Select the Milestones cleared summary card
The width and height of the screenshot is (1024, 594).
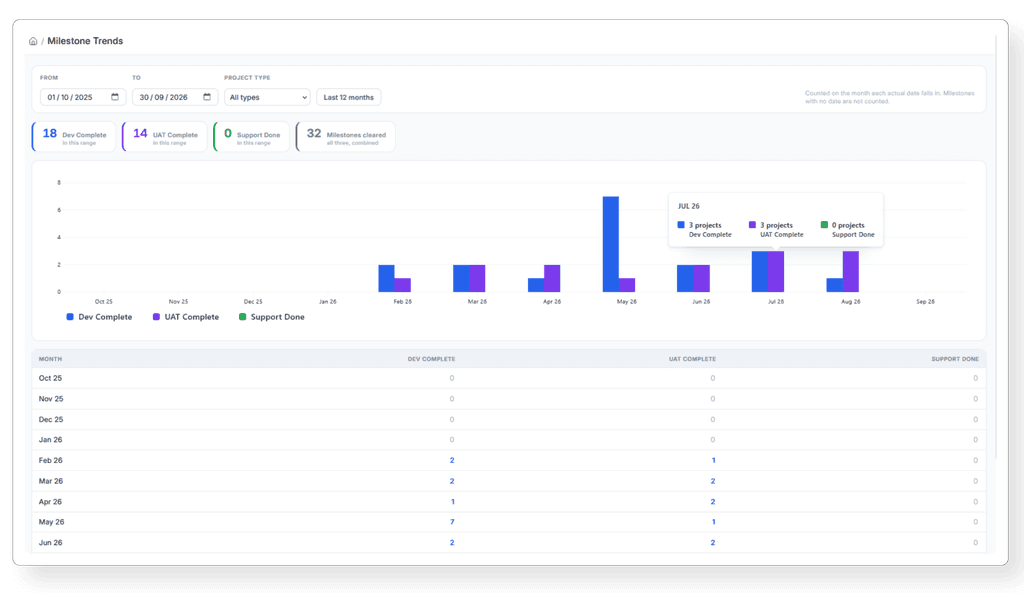click(345, 136)
